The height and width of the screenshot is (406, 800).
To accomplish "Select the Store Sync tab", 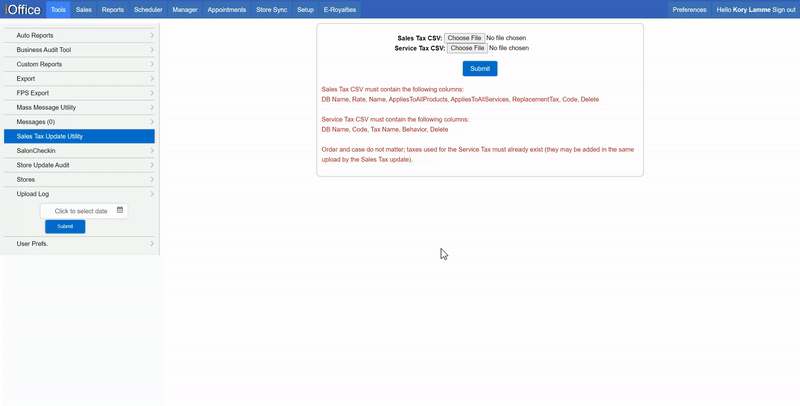I will pyautogui.click(x=271, y=10).
